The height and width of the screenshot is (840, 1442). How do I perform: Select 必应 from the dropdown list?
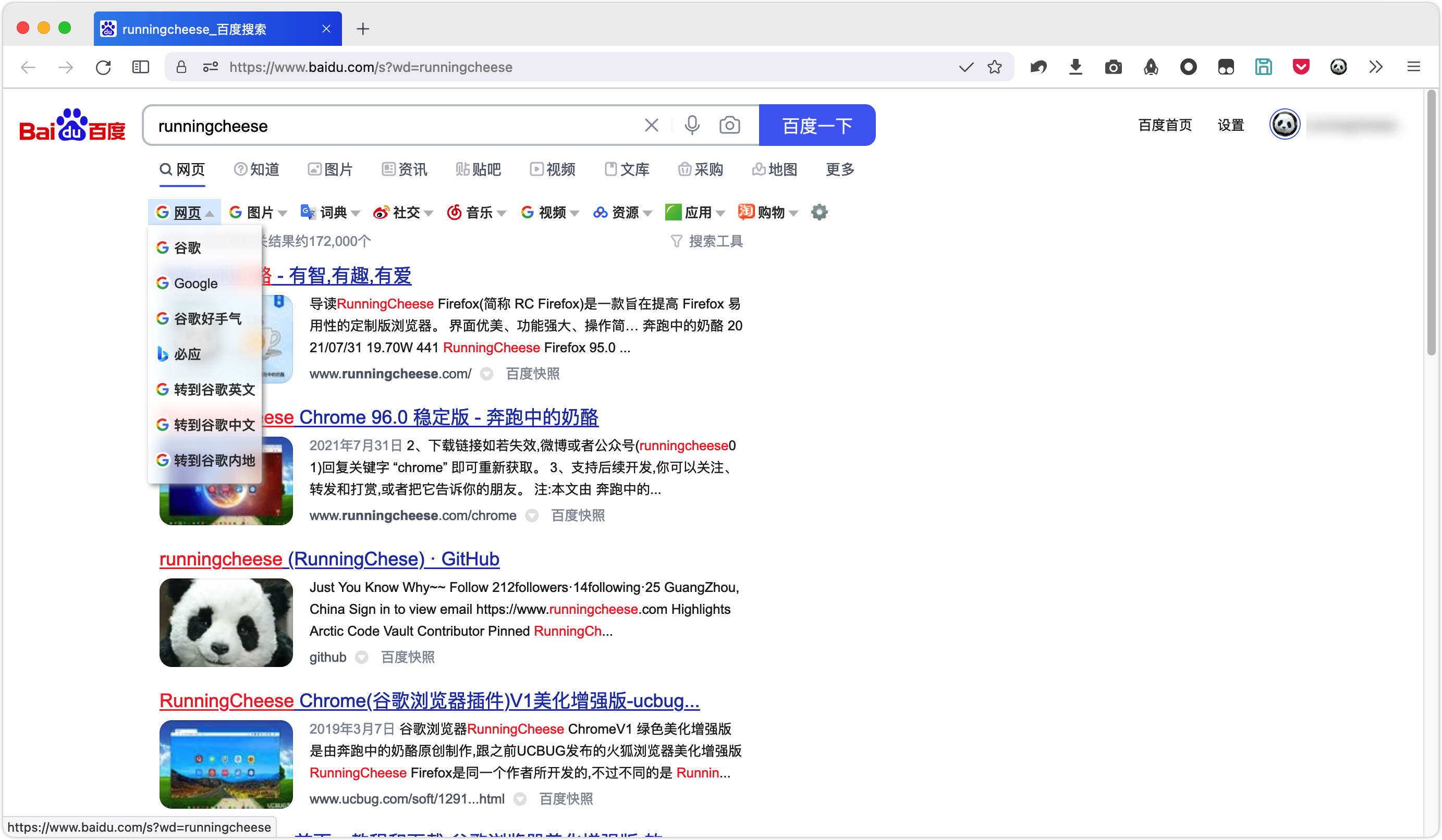click(187, 354)
